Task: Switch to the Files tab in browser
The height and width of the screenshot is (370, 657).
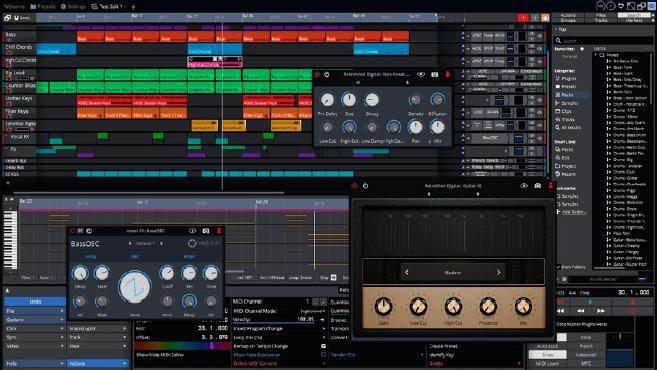Action: [601, 15]
